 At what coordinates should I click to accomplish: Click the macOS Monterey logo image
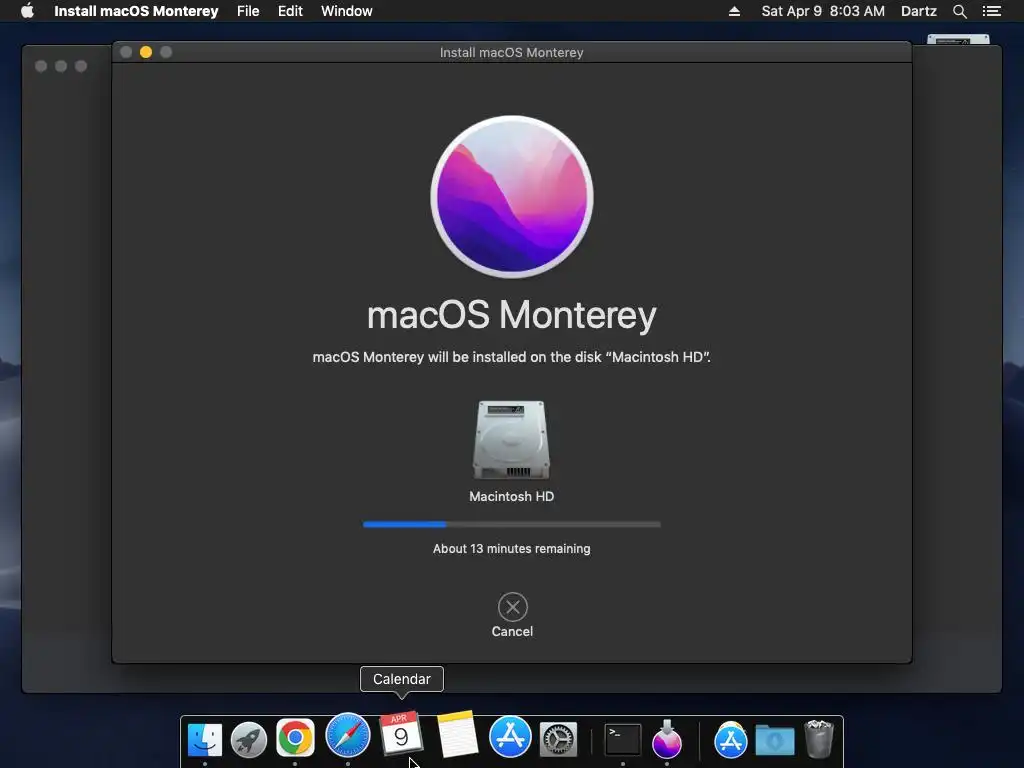[512, 197]
